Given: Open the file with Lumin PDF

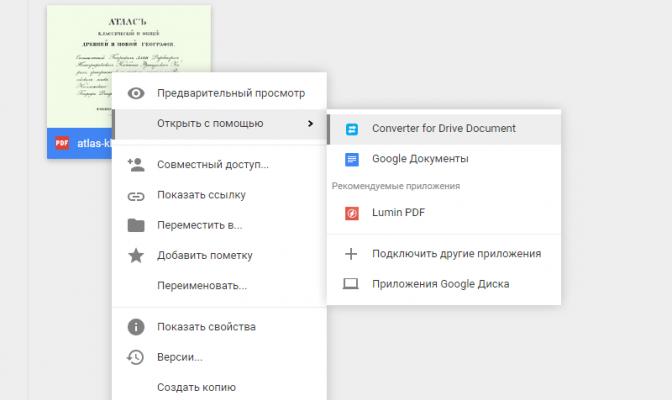Looking at the screenshot, I should (x=444, y=213).
